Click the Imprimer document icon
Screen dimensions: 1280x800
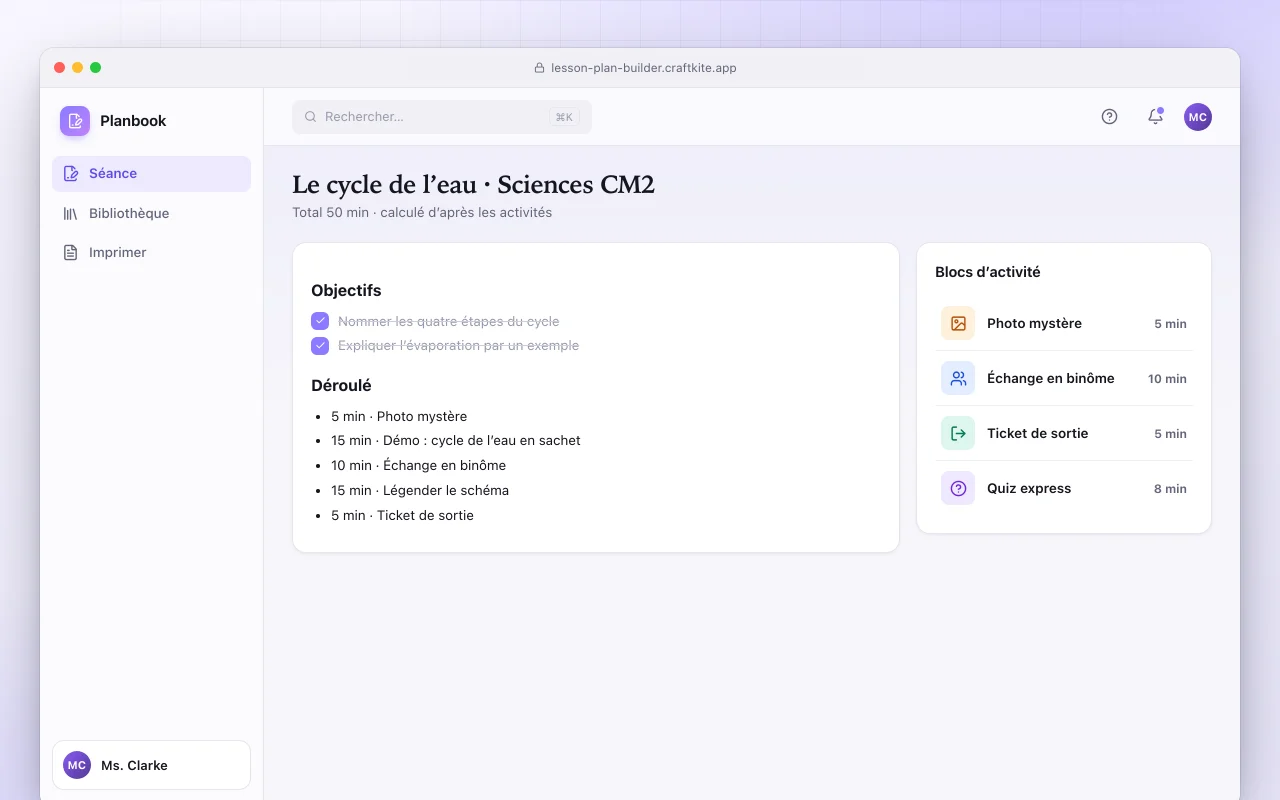click(71, 252)
